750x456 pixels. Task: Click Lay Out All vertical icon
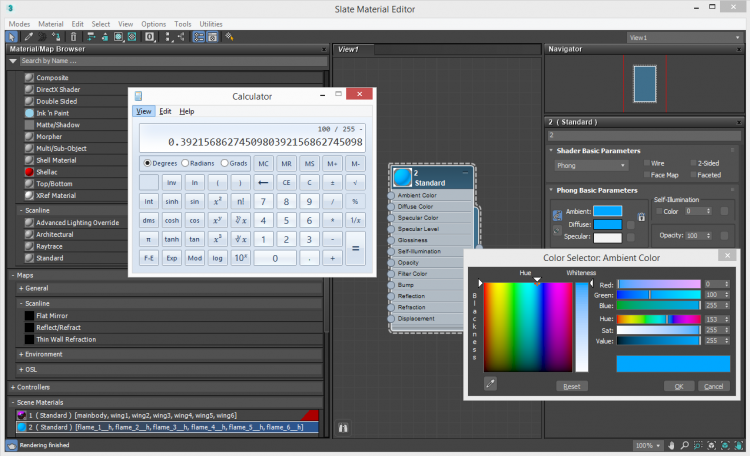coord(167,37)
